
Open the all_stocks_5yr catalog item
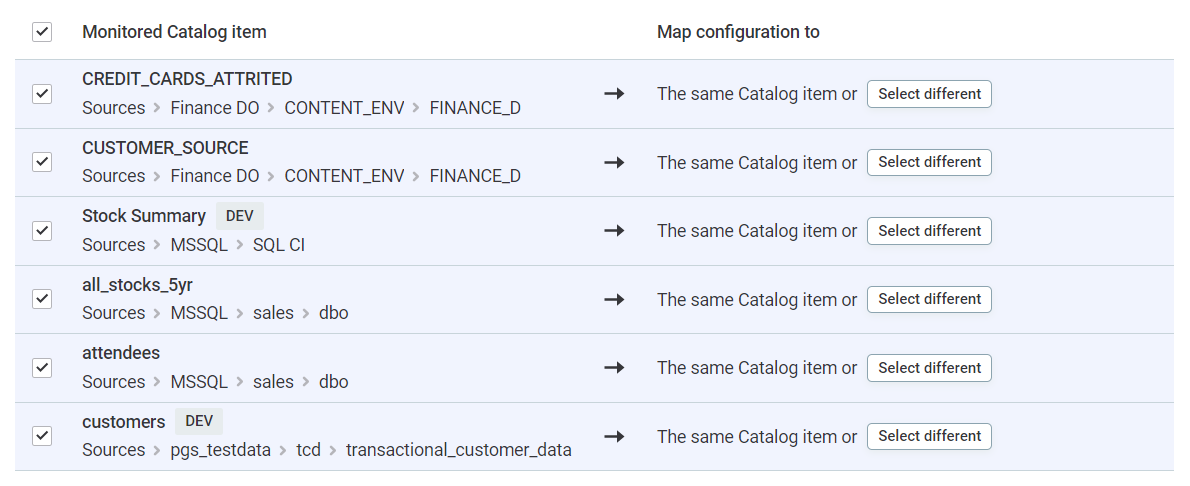pos(137,285)
